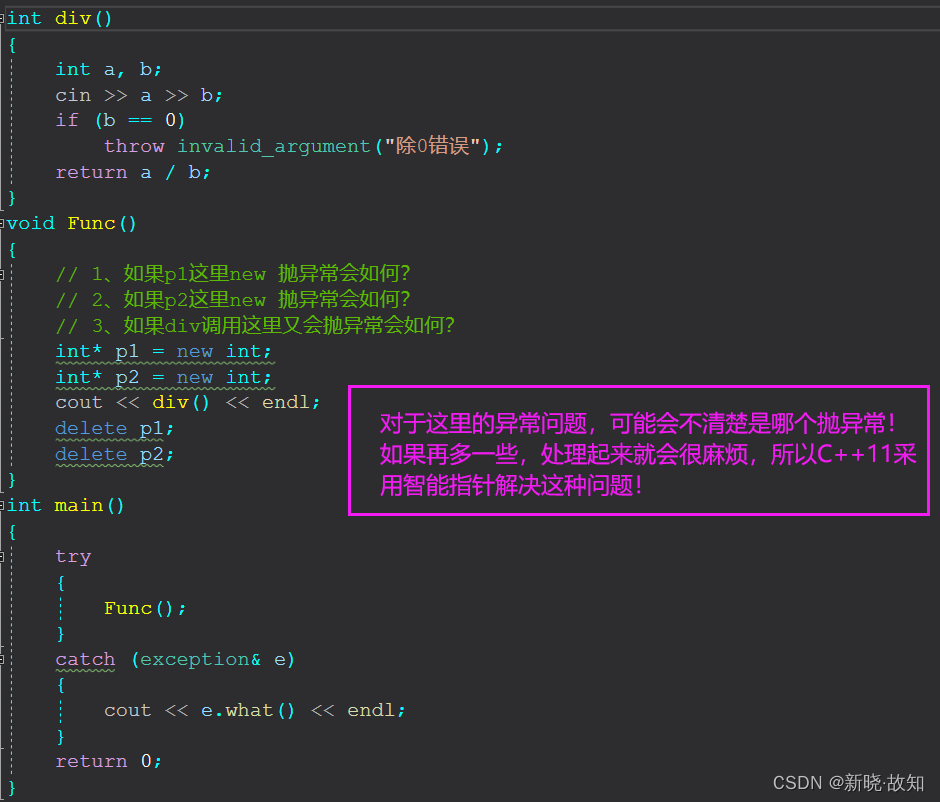
Task: Click the line 'int* p2 = new int;'
Action: (164, 378)
